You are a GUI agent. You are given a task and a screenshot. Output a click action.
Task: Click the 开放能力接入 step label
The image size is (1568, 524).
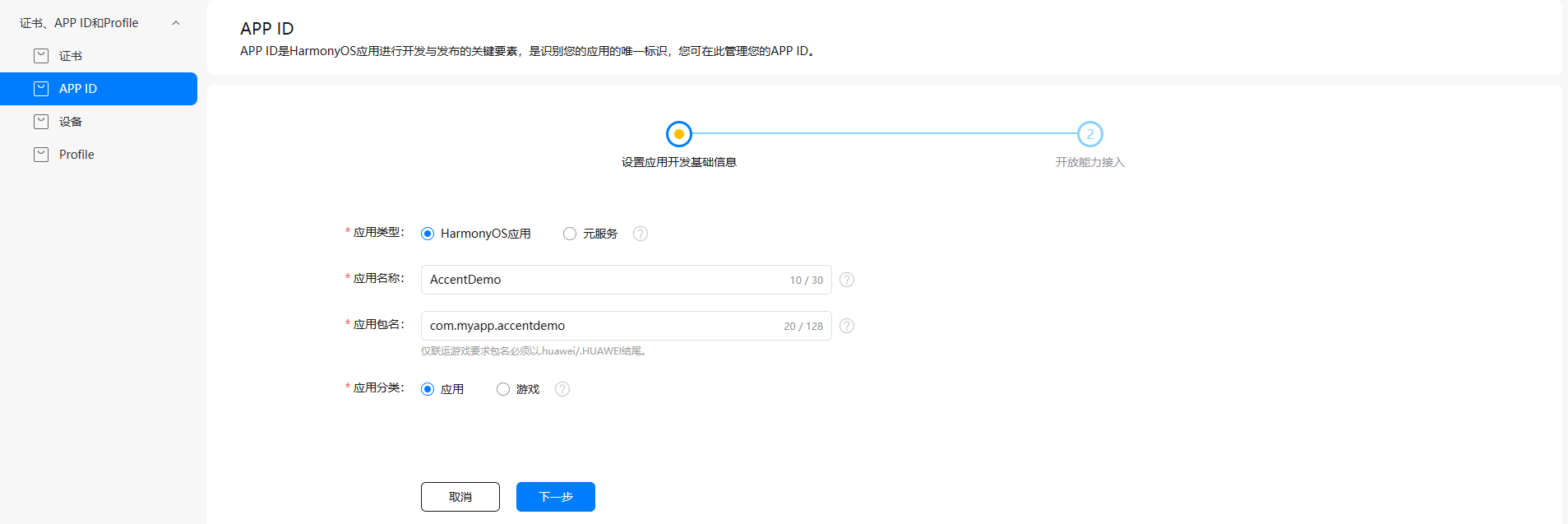coord(1090,162)
